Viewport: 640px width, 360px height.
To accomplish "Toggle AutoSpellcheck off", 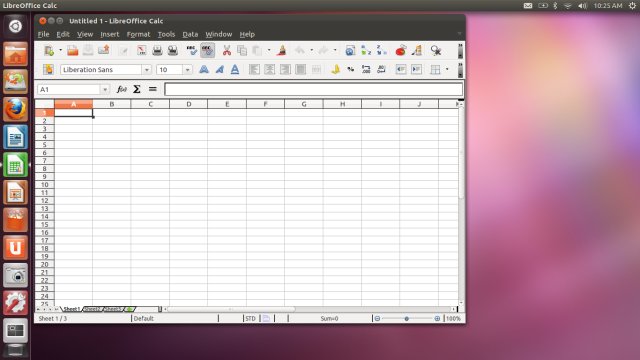I will (207, 50).
